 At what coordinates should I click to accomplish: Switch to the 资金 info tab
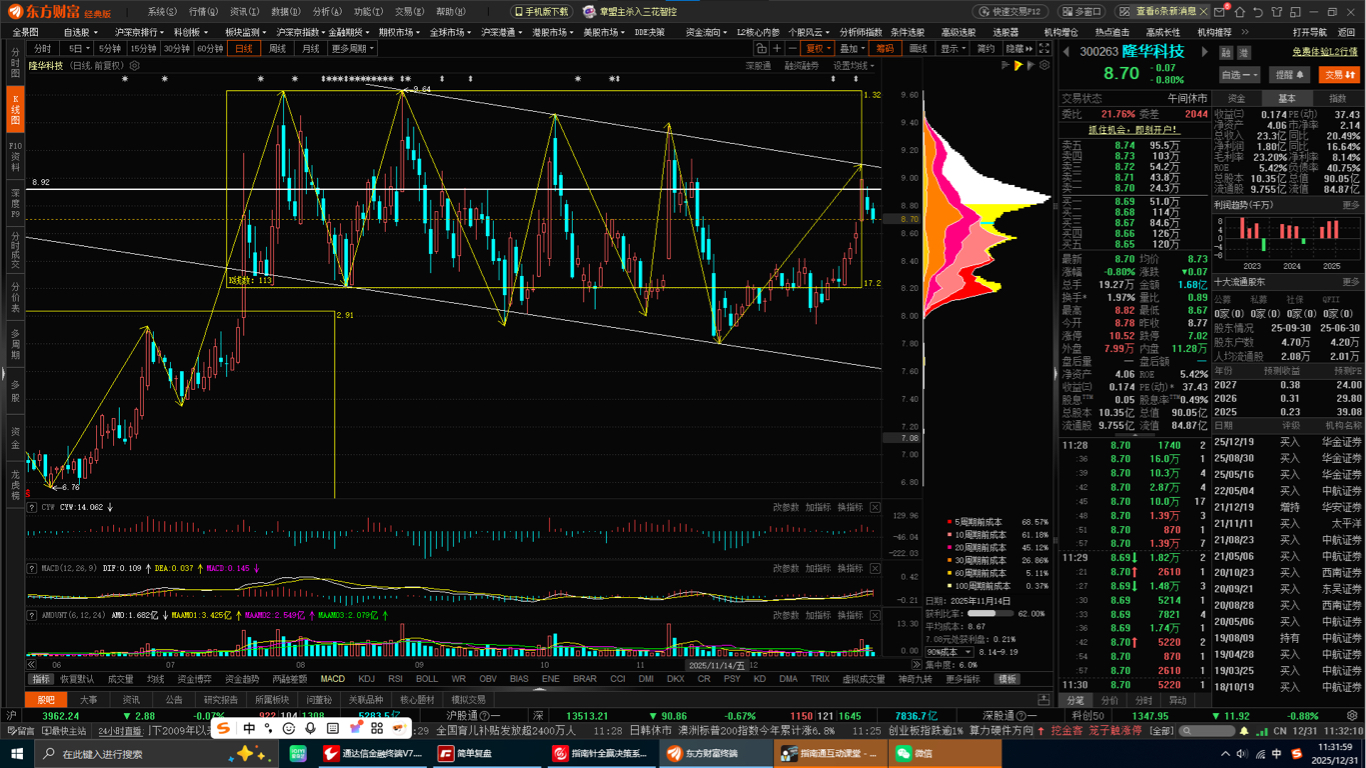pyautogui.click(x=1236, y=98)
